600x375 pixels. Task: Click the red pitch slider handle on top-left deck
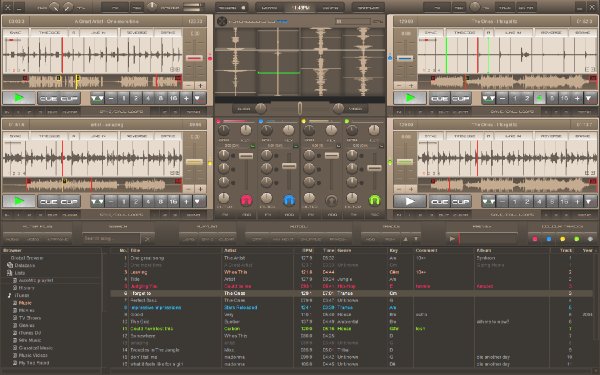click(x=194, y=58)
